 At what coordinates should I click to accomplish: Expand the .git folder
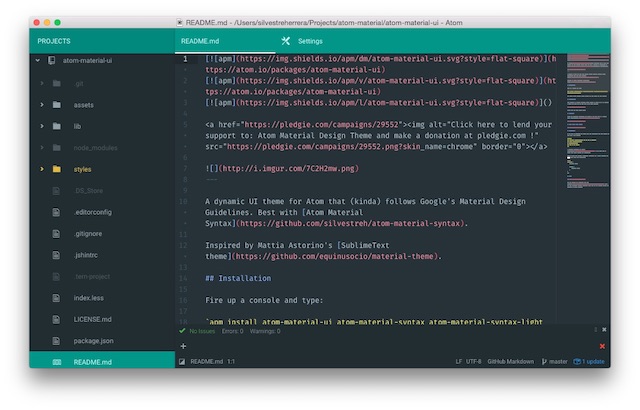pos(42,83)
